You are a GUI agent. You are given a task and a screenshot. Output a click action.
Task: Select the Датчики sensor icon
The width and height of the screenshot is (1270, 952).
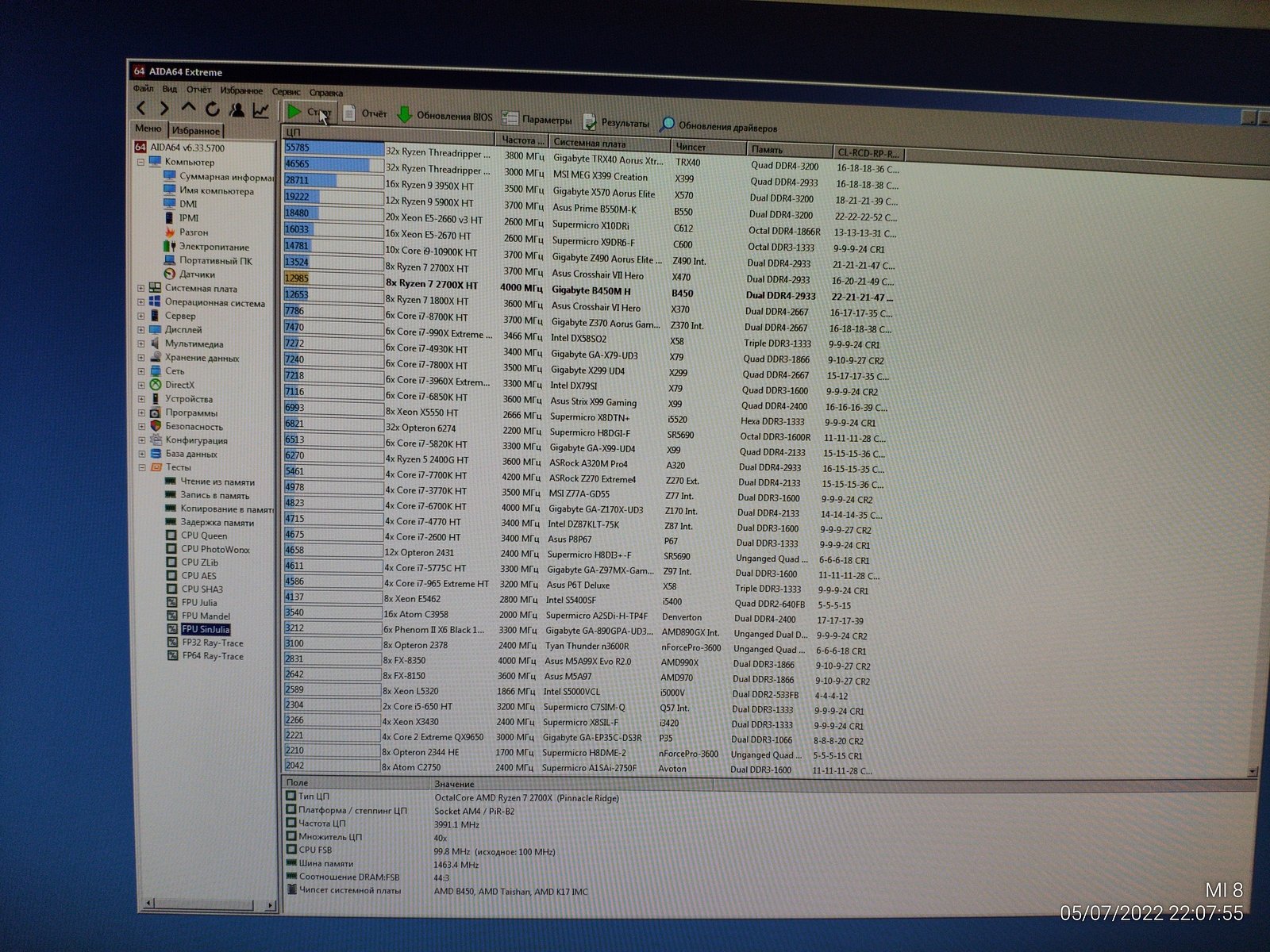coord(169,274)
